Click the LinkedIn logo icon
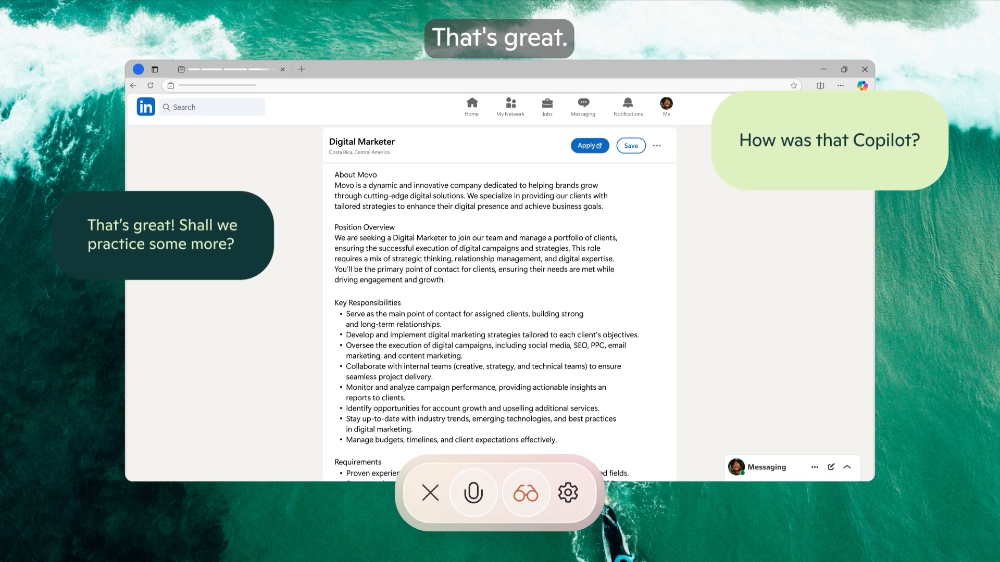 (146, 107)
